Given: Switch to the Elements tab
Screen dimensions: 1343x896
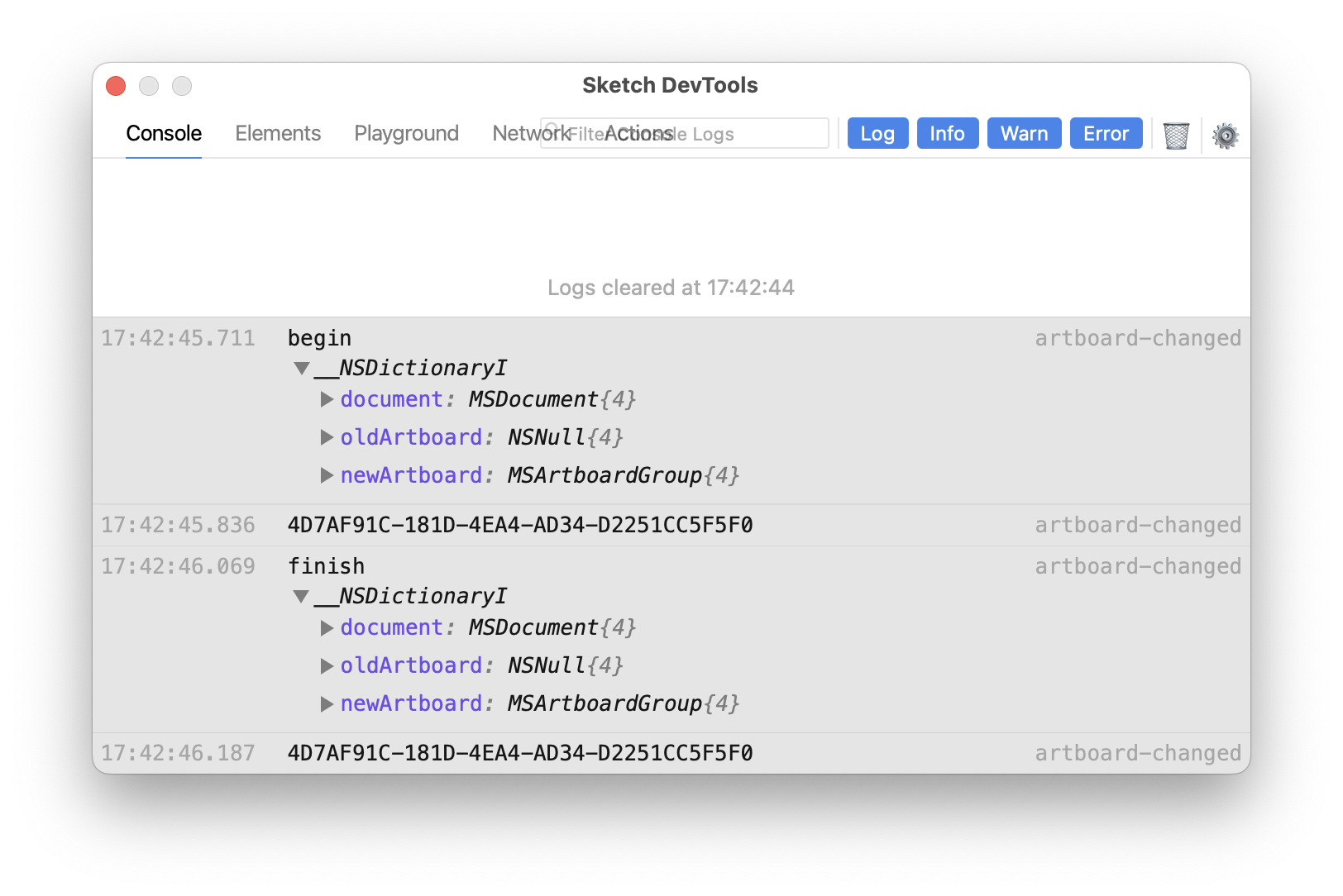Looking at the screenshot, I should coord(278,133).
